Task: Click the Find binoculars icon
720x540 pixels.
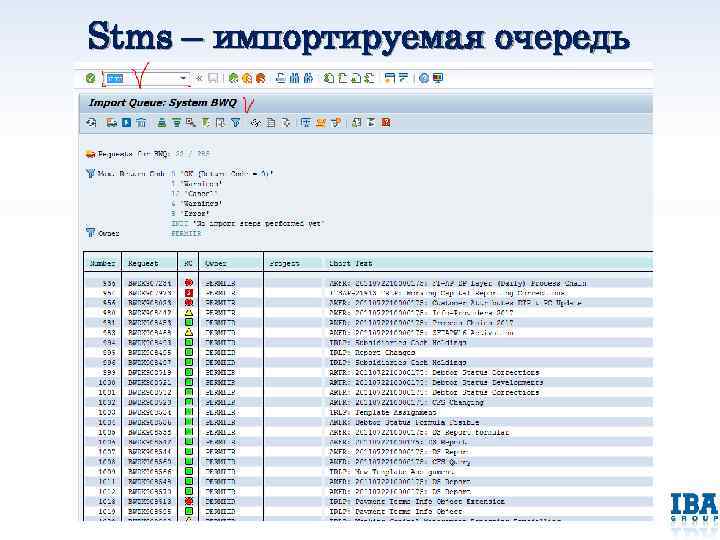Action: pos(294,78)
